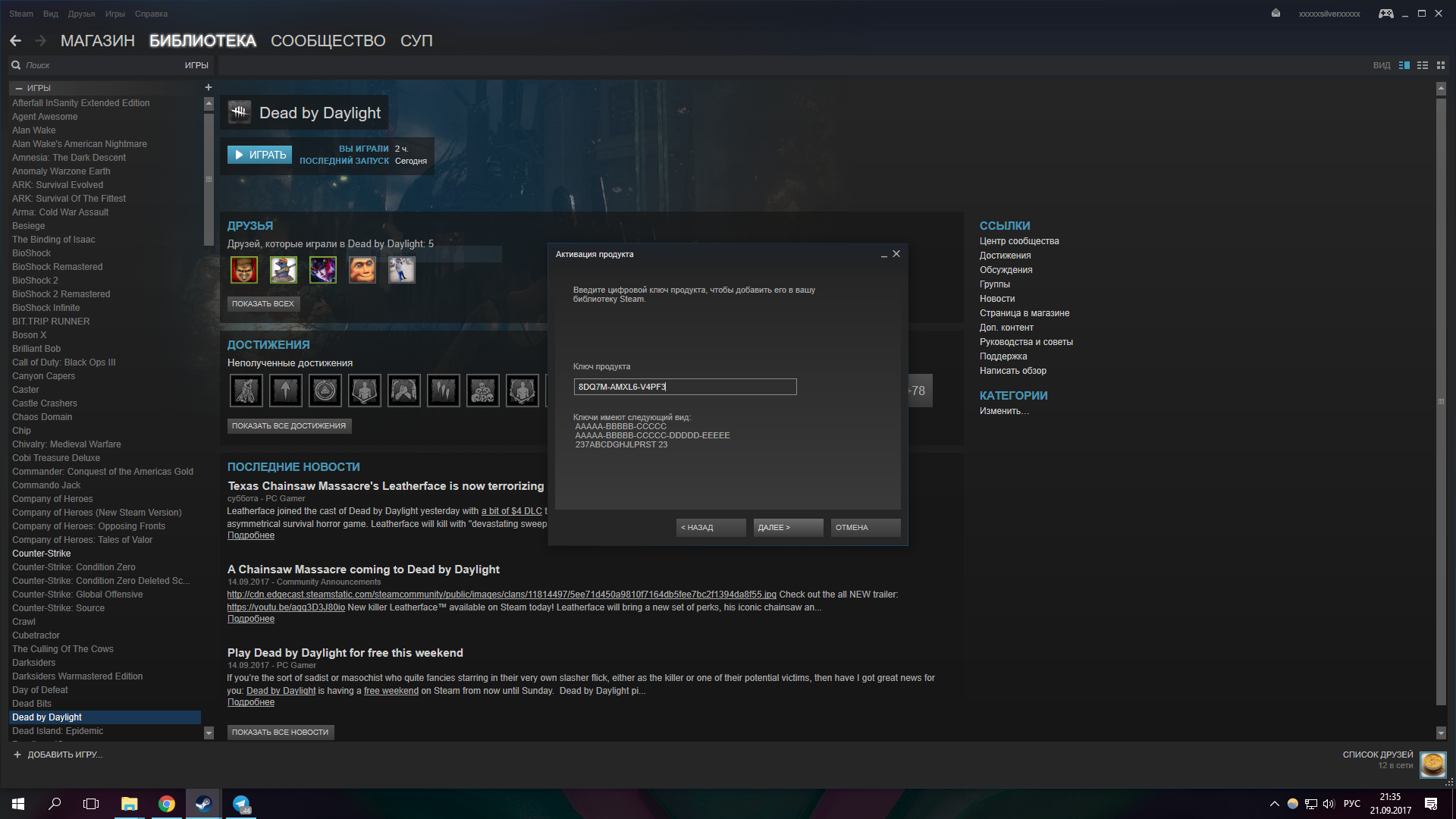Open Chrome from the taskbar
The width and height of the screenshot is (1456, 819).
coord(167,804)
